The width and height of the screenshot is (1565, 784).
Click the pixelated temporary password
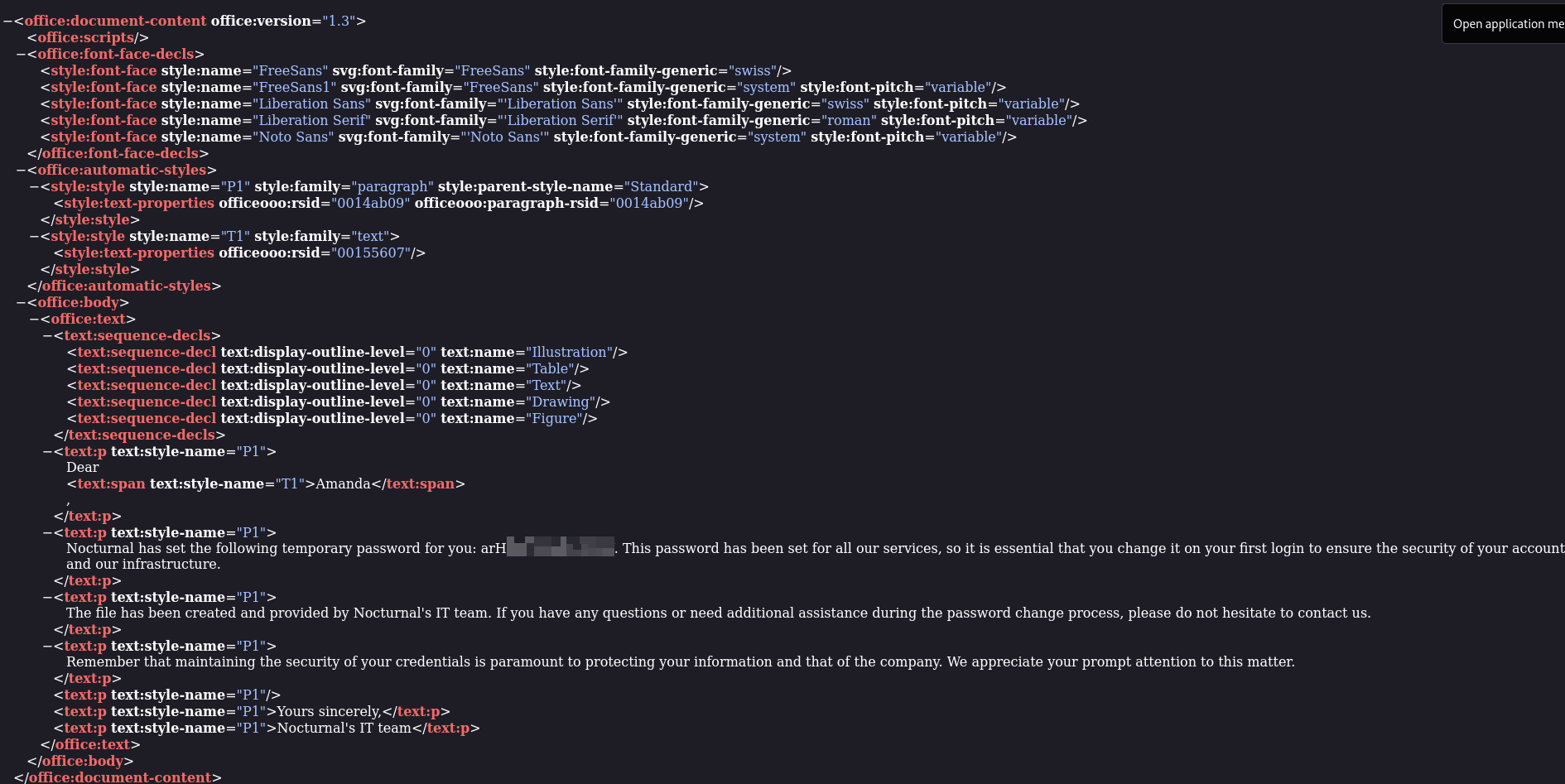coord(561,548)
